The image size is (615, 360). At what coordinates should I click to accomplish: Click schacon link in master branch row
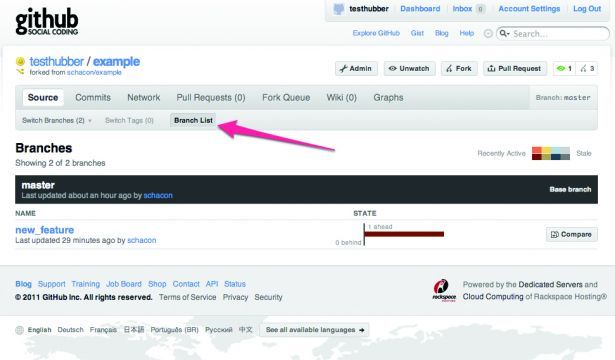pos(158,195)
